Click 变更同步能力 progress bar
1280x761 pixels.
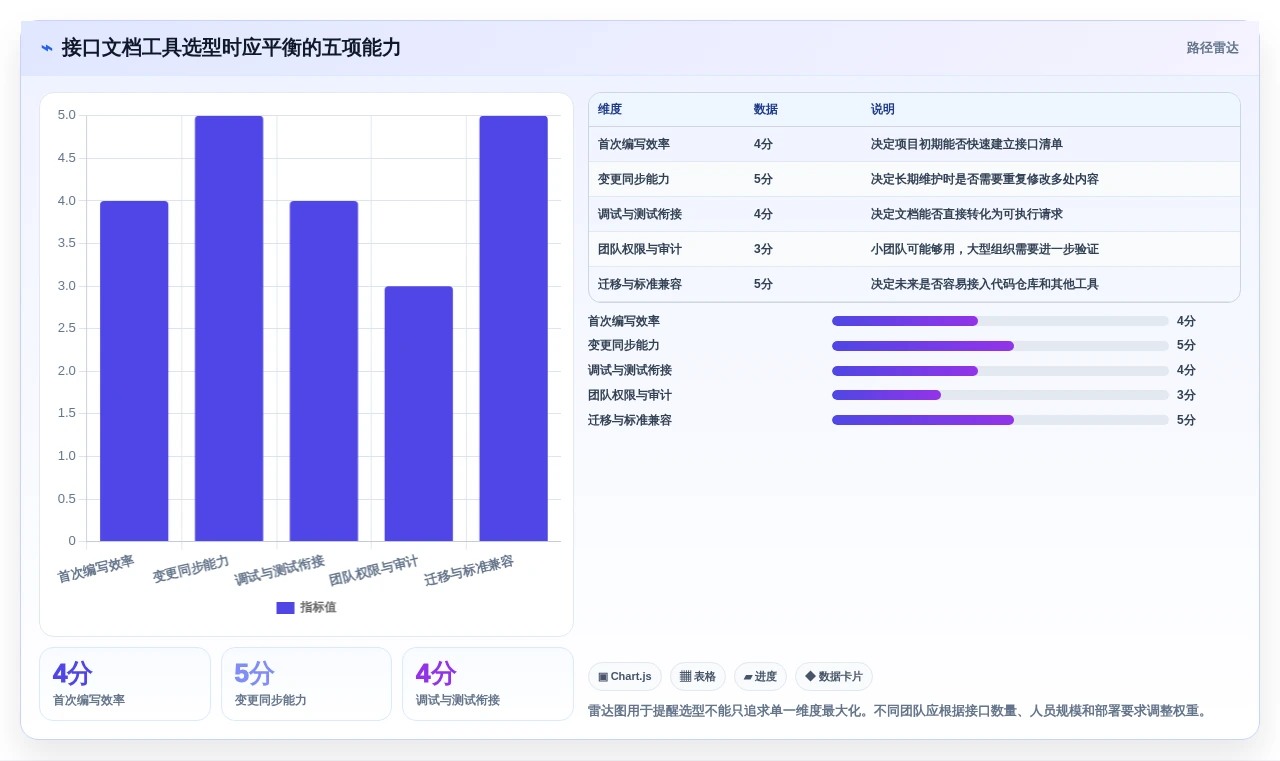tap(1000, 346)
